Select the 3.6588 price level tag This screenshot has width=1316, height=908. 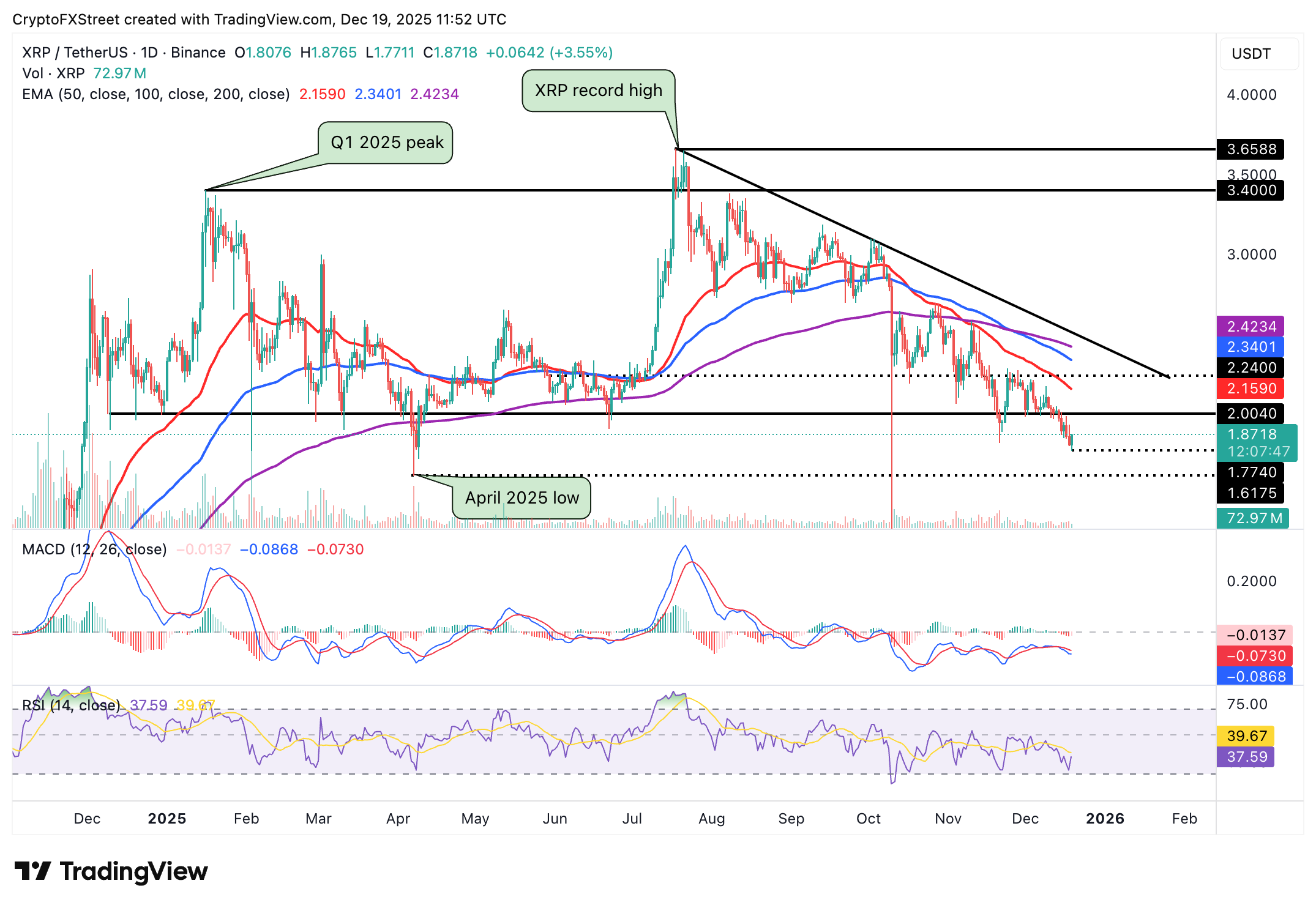click(x=1251, y=149)
